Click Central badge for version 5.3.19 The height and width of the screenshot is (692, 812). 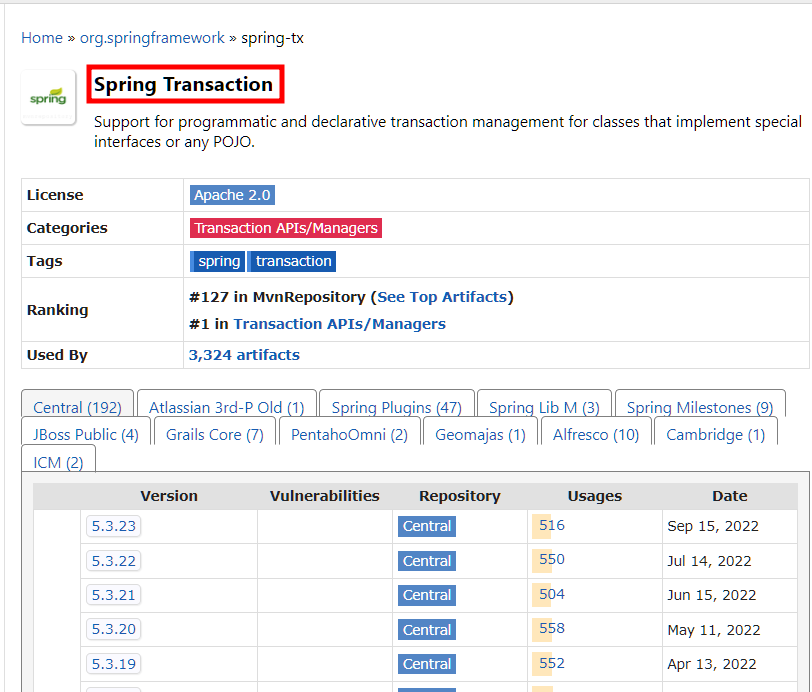click(x=427, y=664)
